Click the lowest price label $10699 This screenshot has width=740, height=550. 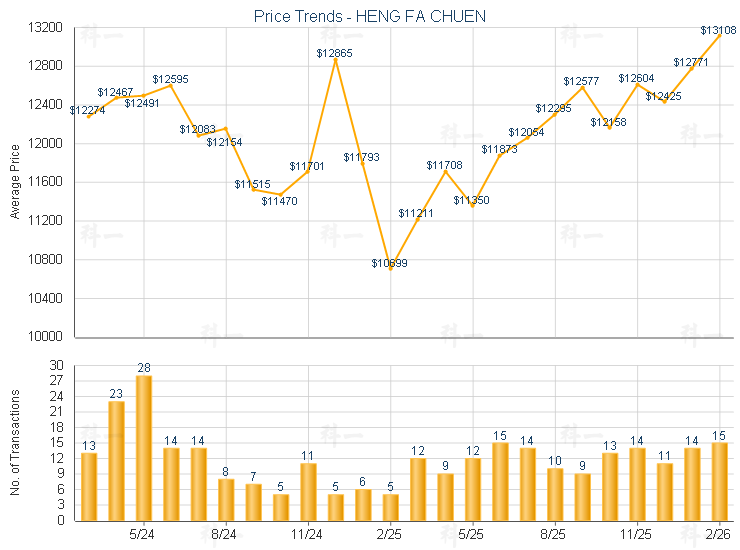(389, 263)
